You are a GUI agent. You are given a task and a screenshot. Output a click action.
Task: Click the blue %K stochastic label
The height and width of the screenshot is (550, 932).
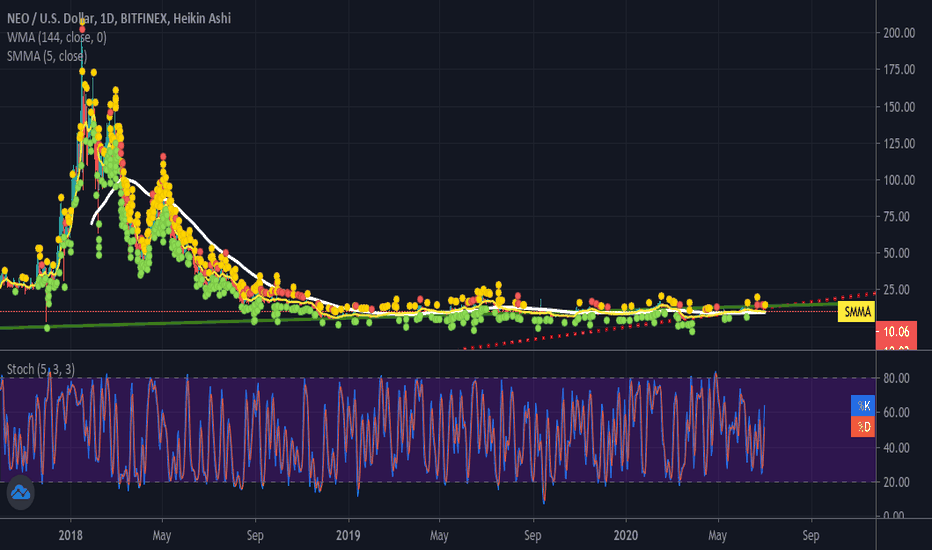pyautogui.click(x=863, y=406)
